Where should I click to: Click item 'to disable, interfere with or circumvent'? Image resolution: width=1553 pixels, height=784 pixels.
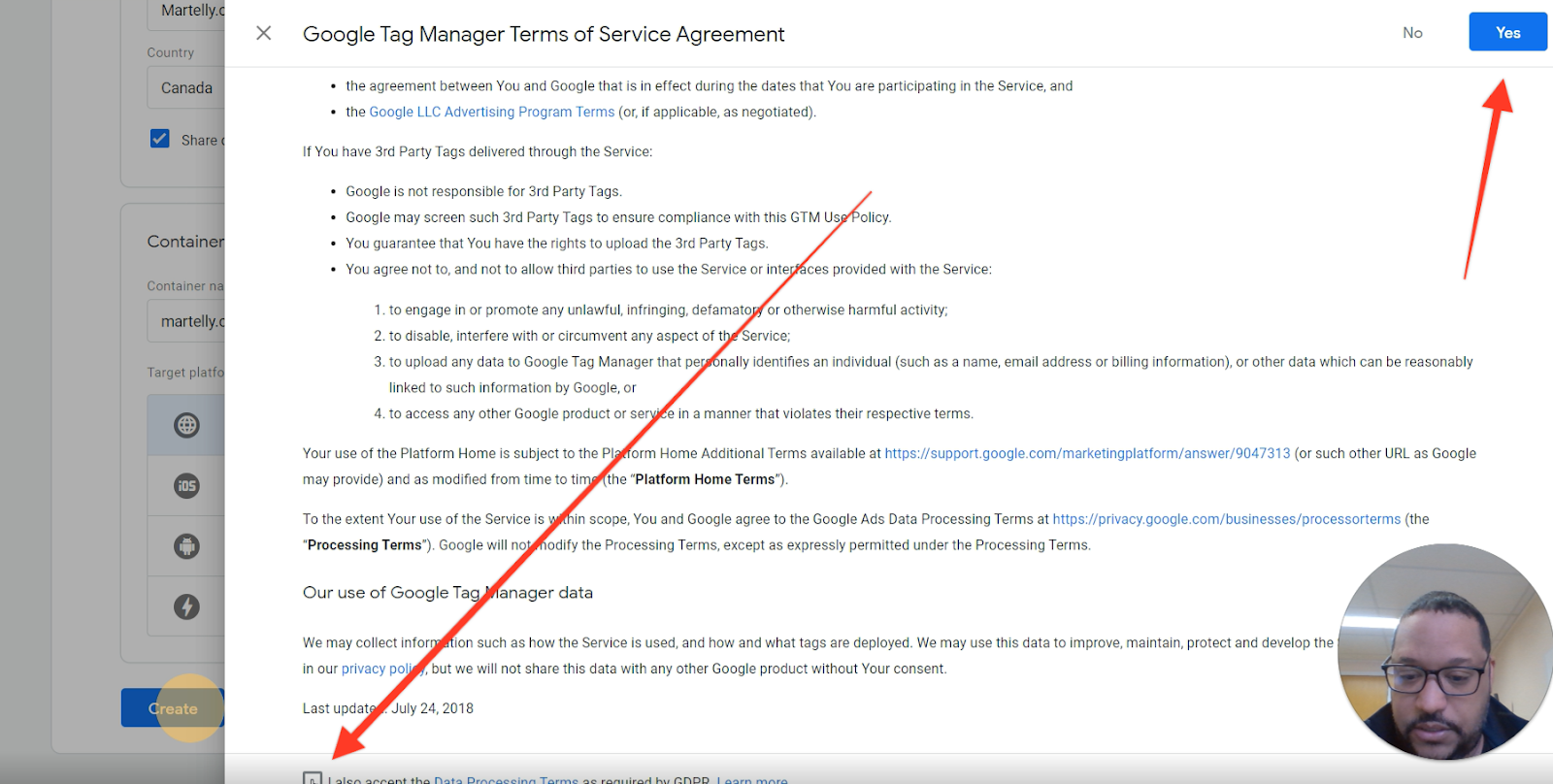point(590,336)
